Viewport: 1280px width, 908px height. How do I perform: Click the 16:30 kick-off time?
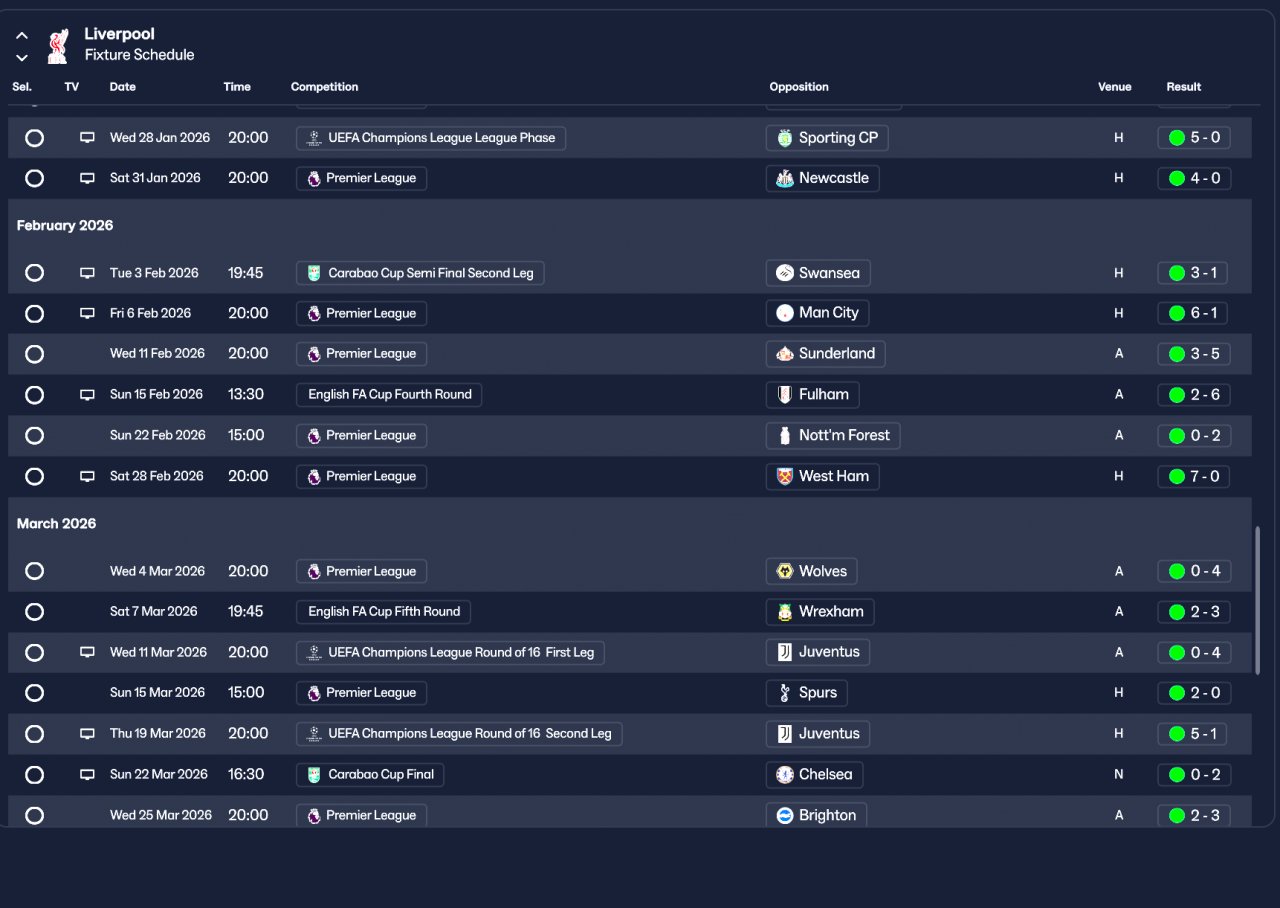pos(246,774)
